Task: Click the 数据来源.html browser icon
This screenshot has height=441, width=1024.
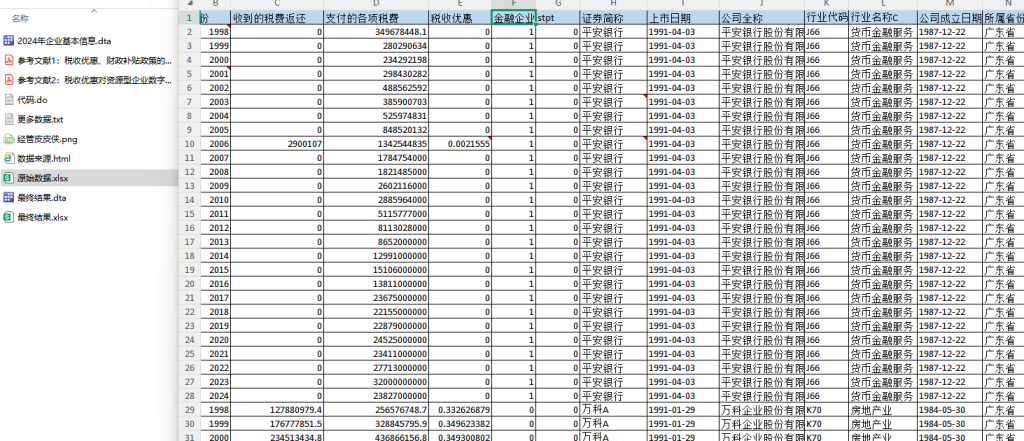Action: point(8,158)
